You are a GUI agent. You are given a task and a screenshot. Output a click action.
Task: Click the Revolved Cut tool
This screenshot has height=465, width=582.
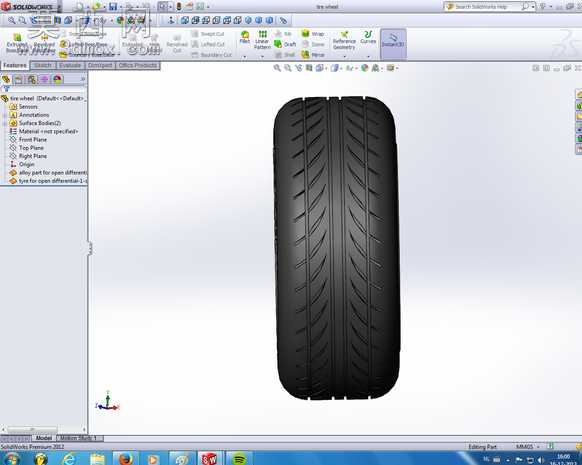(x=177, y=43)
